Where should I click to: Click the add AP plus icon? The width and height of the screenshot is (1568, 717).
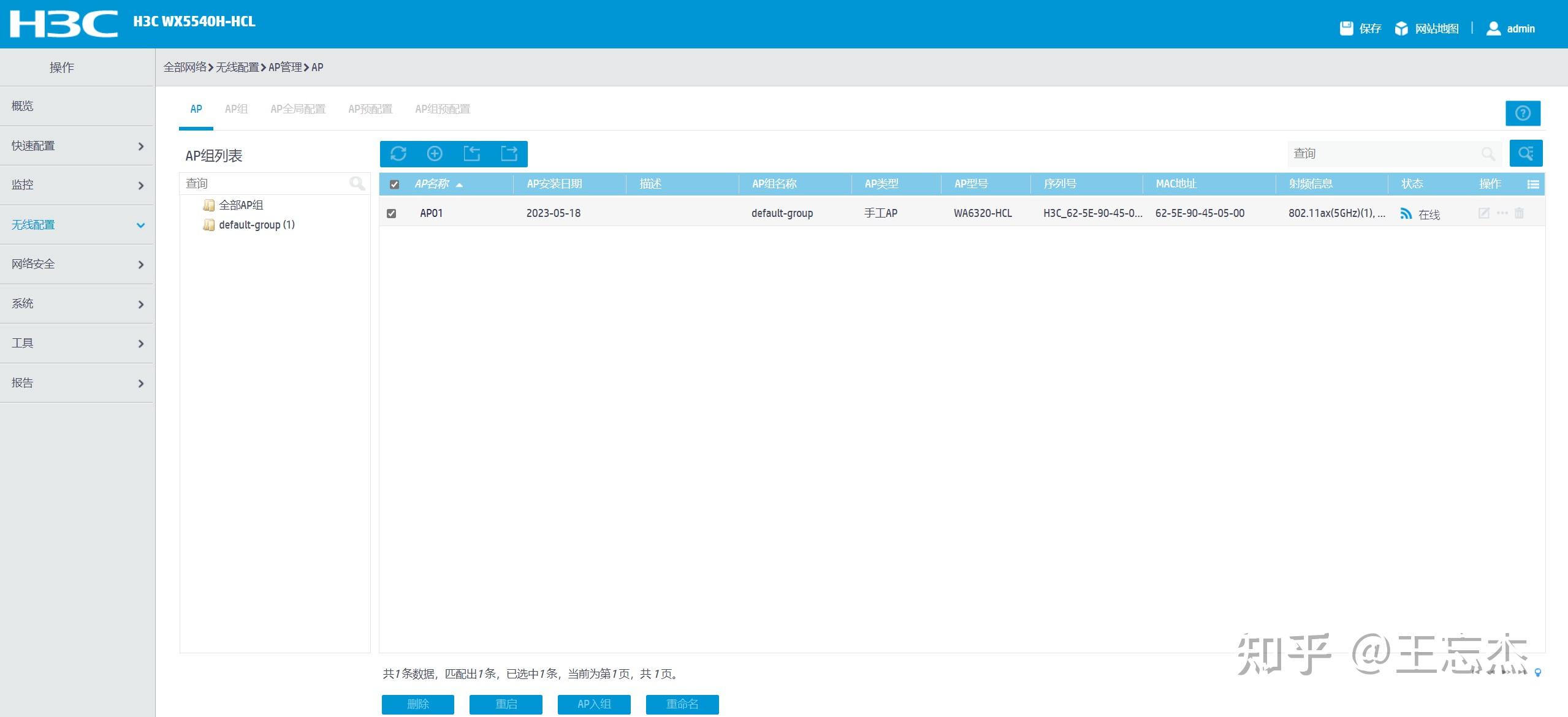435,154
